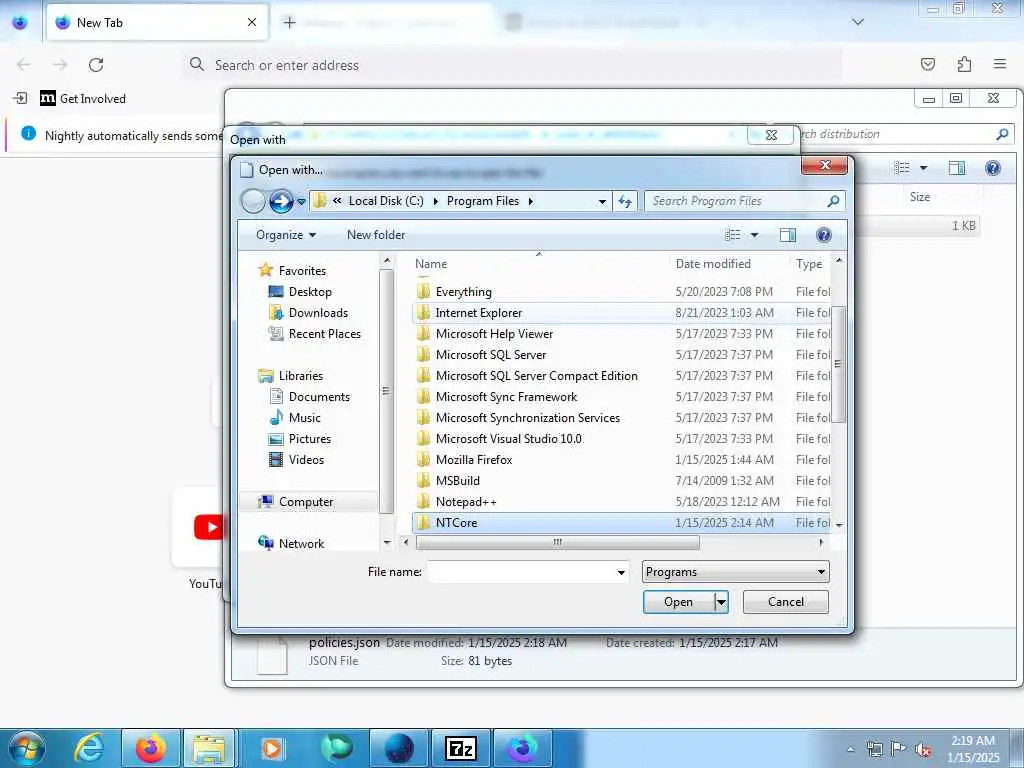Click the horizontal scrollbar of file list
The image size is (1024, 768).
(x=557, y=543)
